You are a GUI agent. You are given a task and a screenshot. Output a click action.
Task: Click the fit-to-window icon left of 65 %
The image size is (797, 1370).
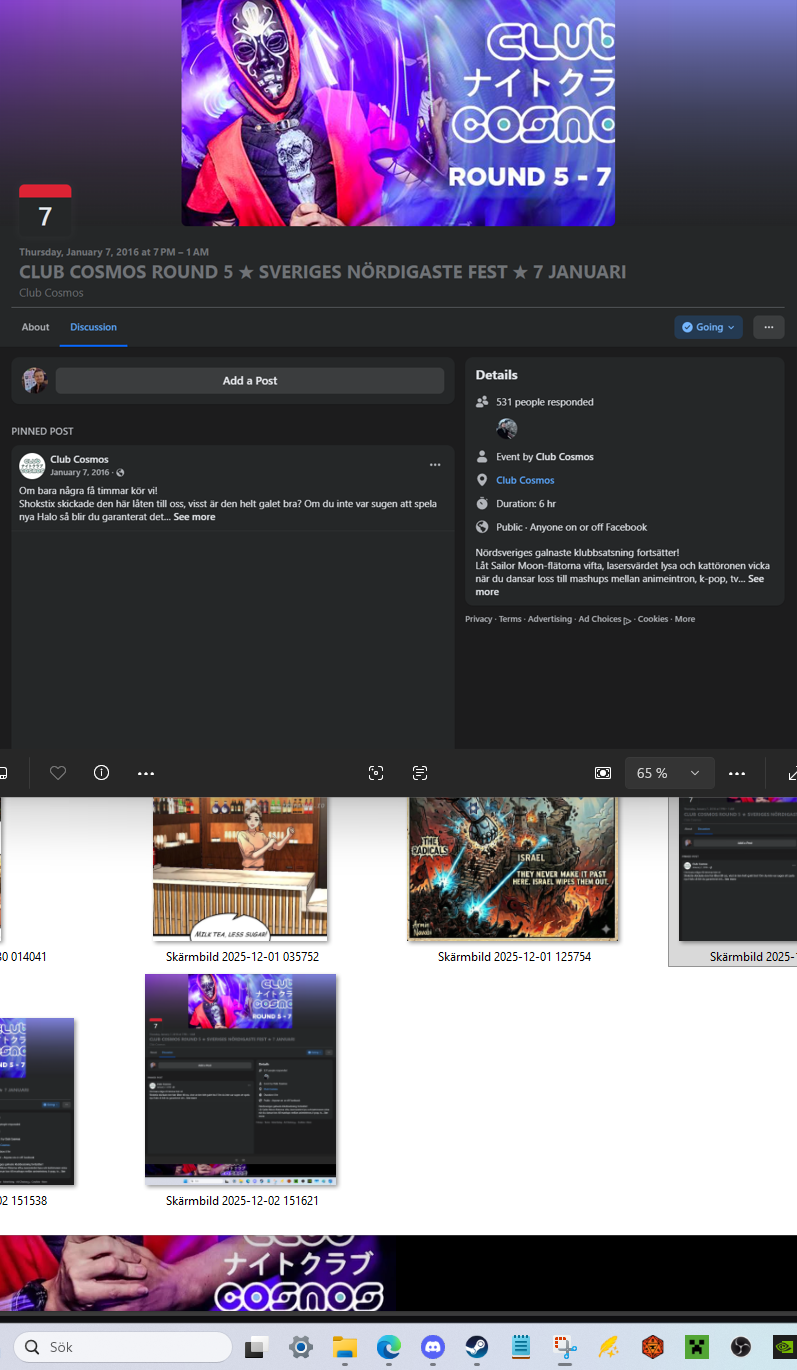(x=603, y=773)
